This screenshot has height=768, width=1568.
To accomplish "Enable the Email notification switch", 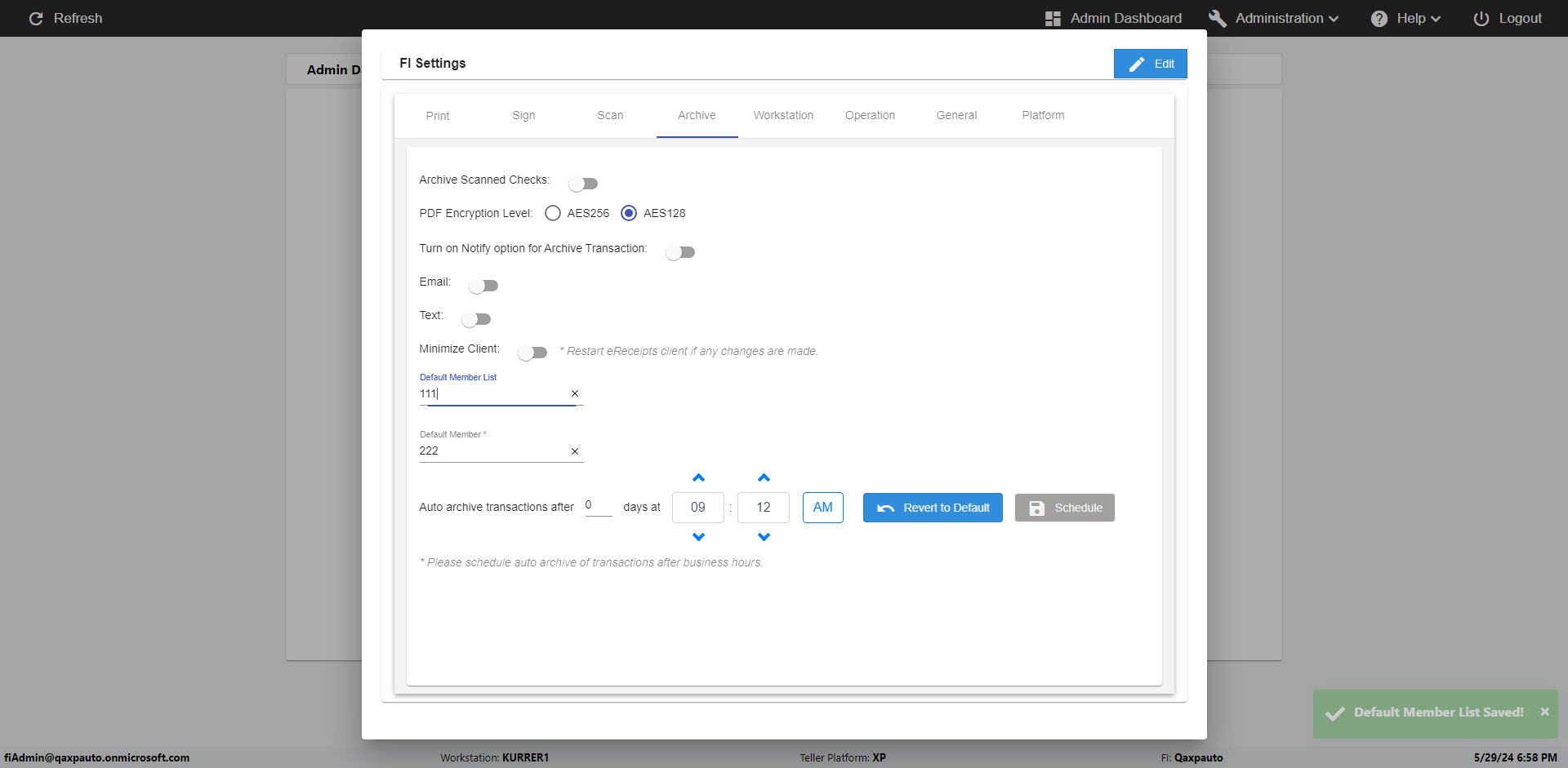I will coord(483,286).
